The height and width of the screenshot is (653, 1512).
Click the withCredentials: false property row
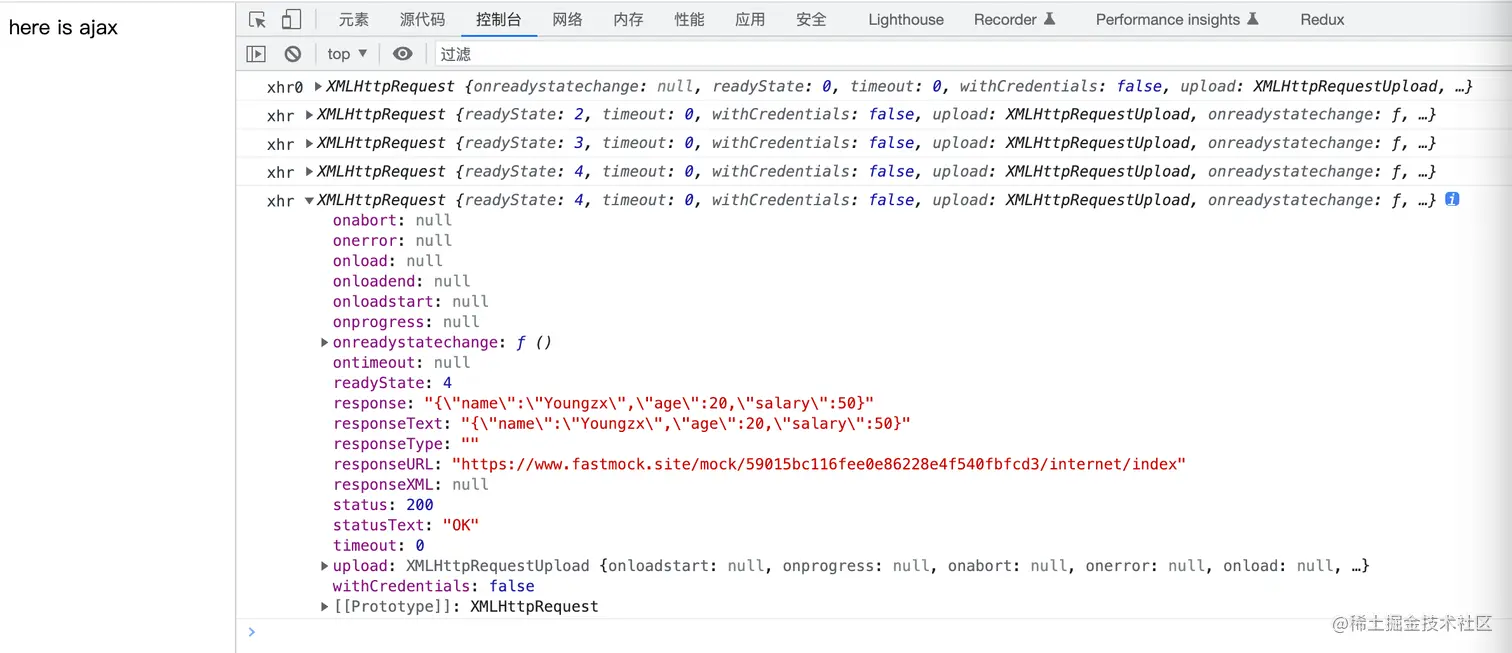pyautogui.click(x=434, y=586)
